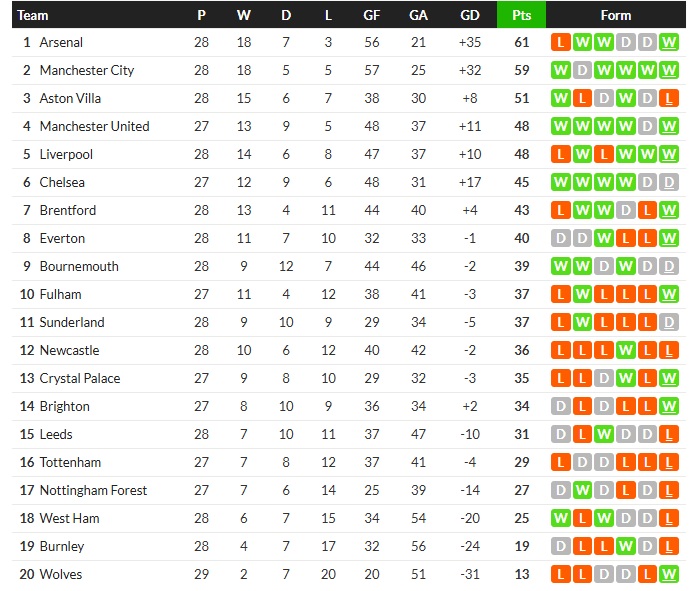Click Arsenal's orange L form badge
Screen dimensions: 695x591
[560, 43]
